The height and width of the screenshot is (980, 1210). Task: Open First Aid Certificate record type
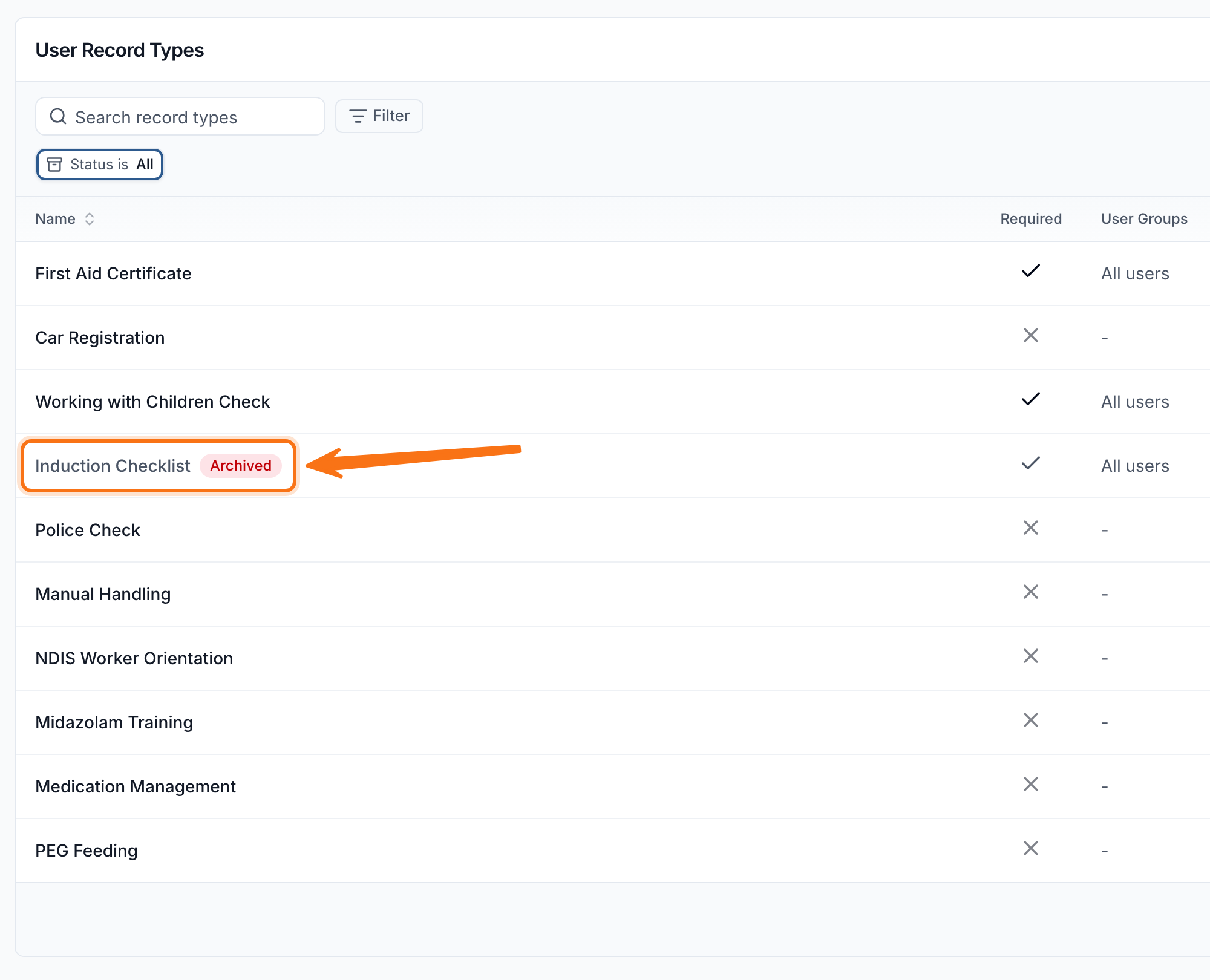(113, 273)
